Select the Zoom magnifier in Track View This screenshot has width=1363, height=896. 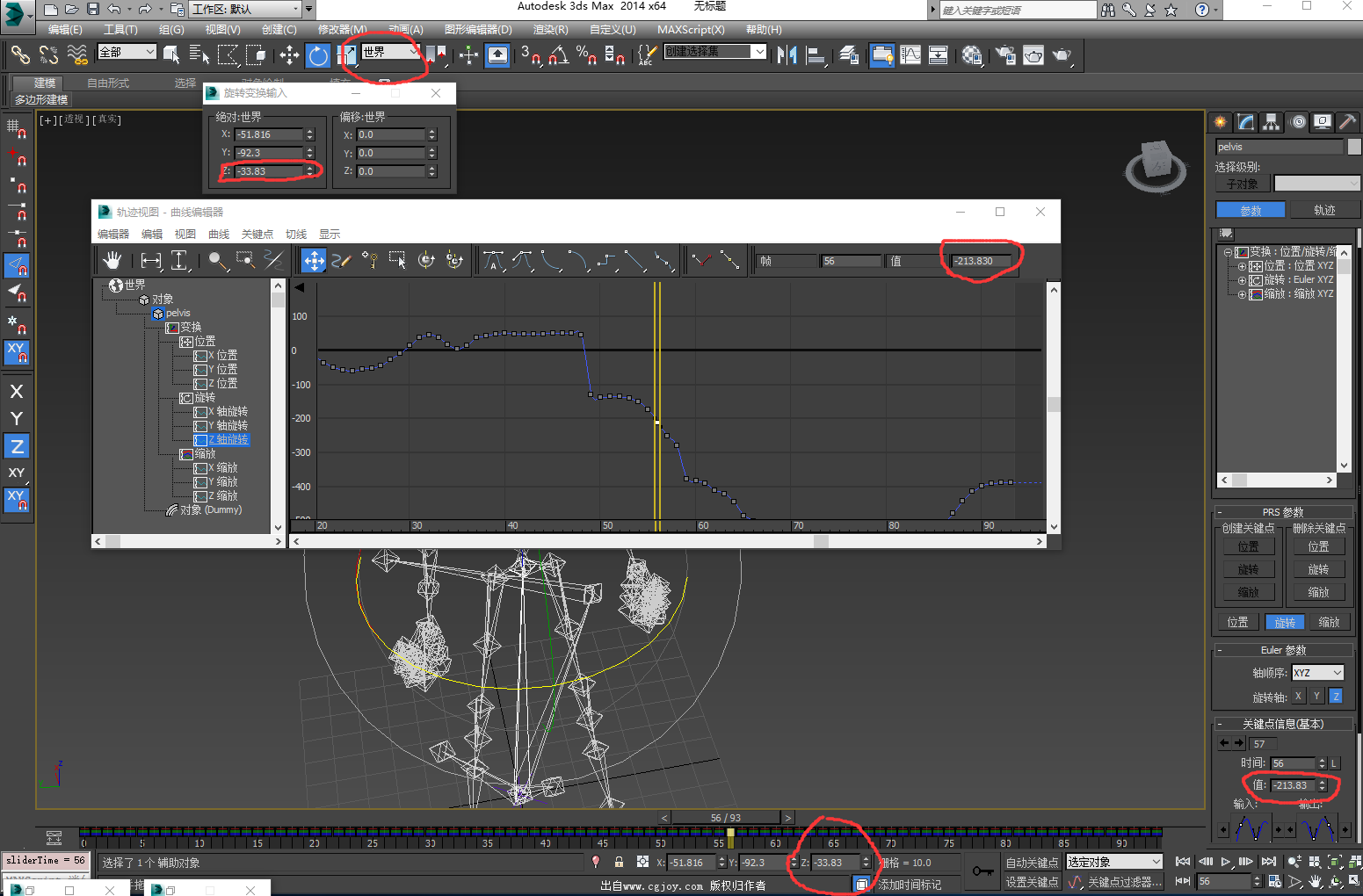point(217,260)
